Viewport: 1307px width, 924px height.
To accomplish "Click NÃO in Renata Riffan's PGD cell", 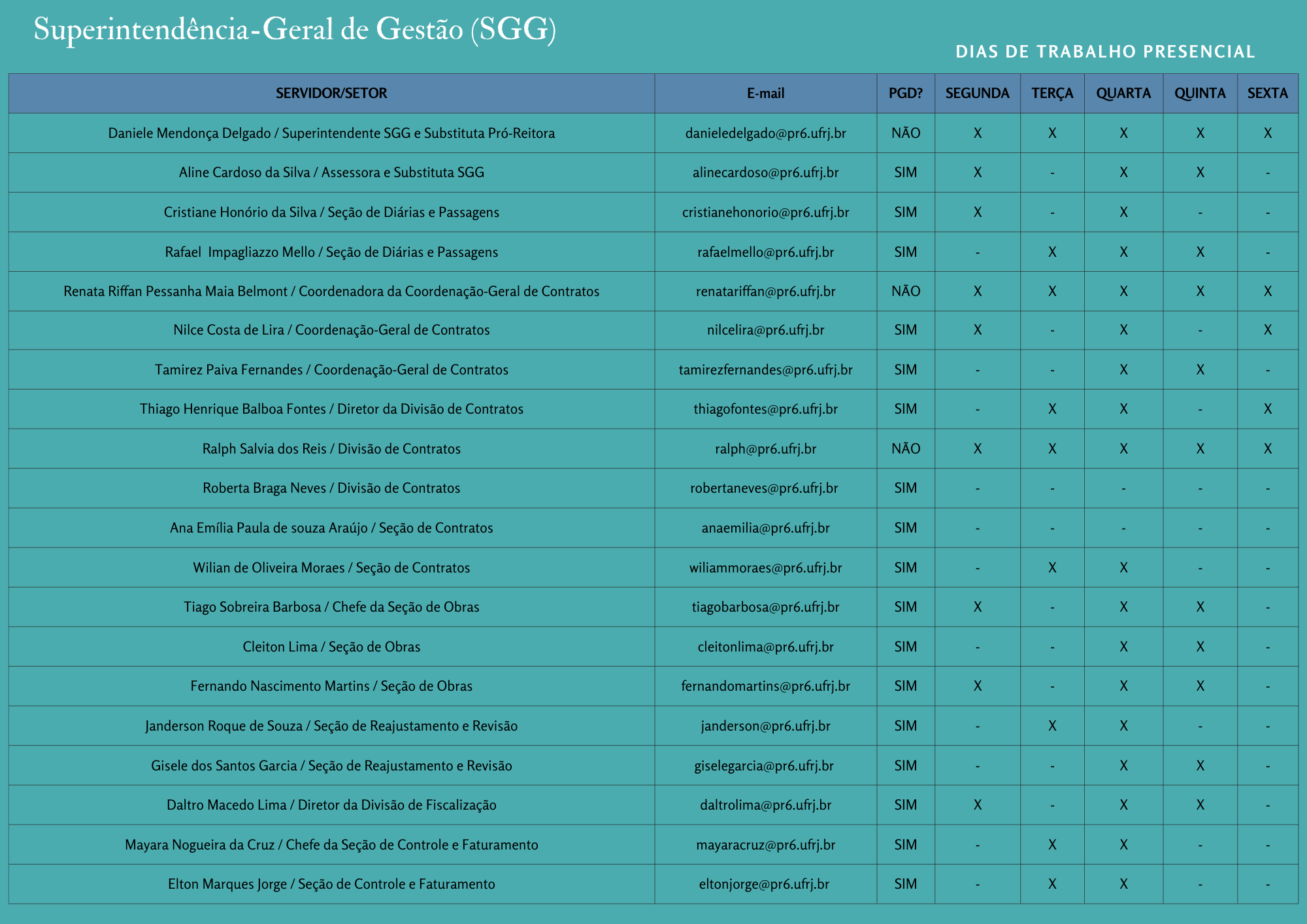I will pos(906,291).
